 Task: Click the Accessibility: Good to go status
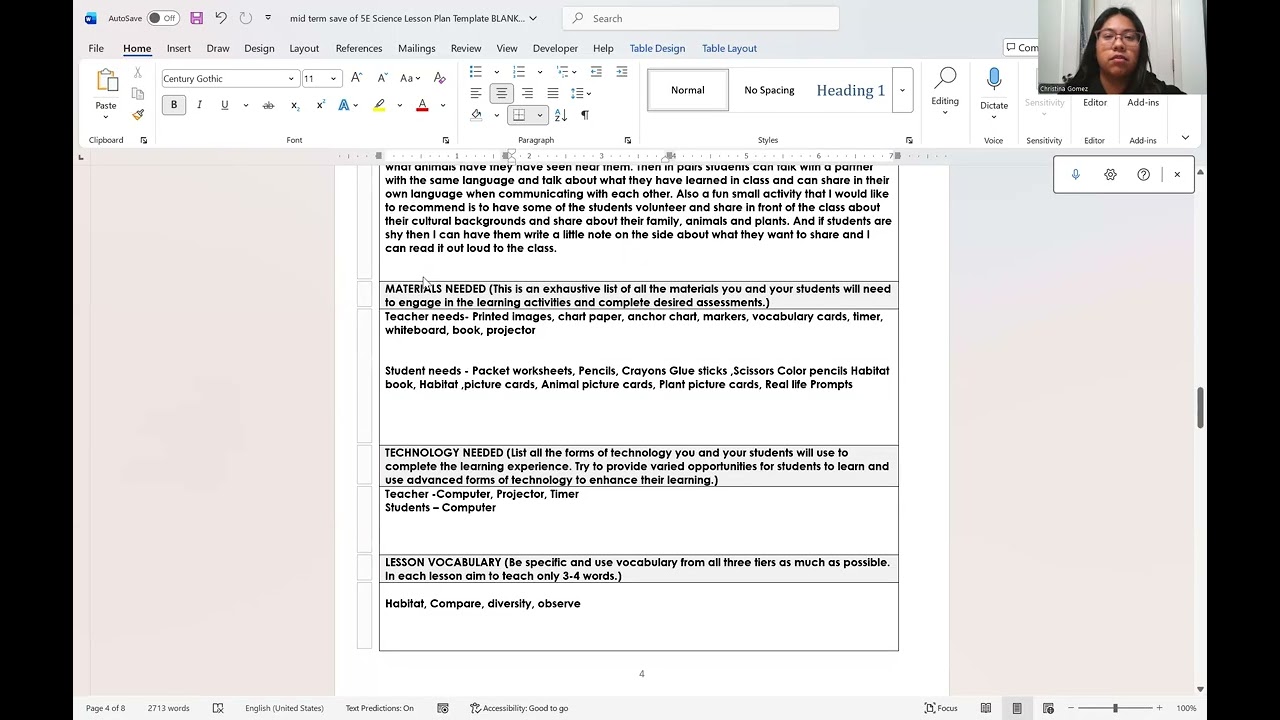[x=519, y=708]
